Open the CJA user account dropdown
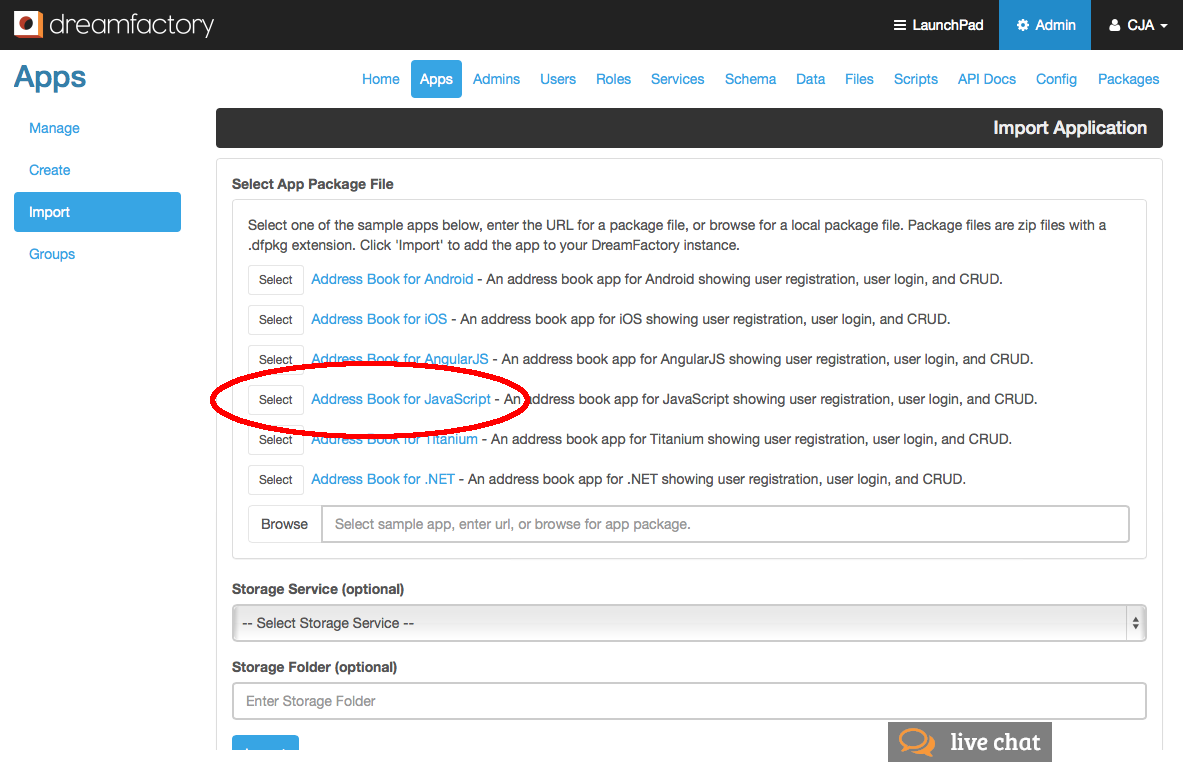This screenshot has width=1183, height=762. click(1136, 24)
